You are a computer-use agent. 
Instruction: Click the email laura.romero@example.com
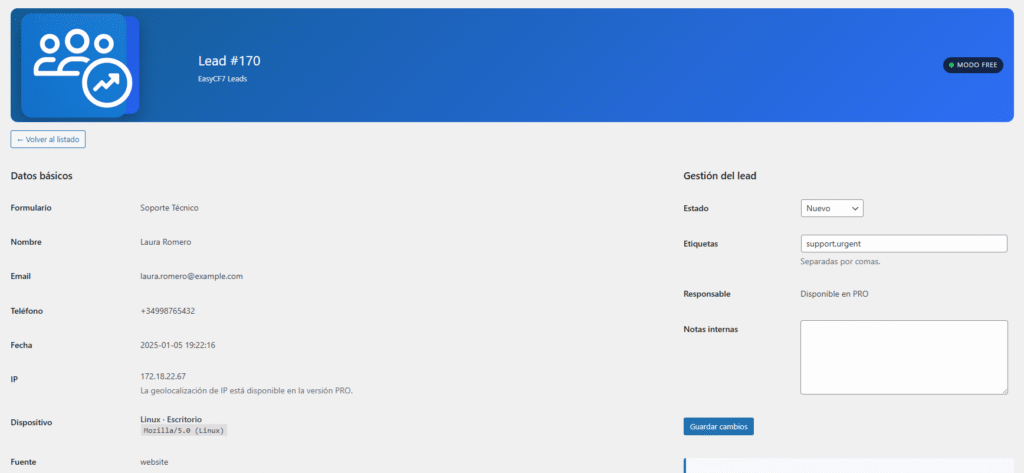coord(192,276)
